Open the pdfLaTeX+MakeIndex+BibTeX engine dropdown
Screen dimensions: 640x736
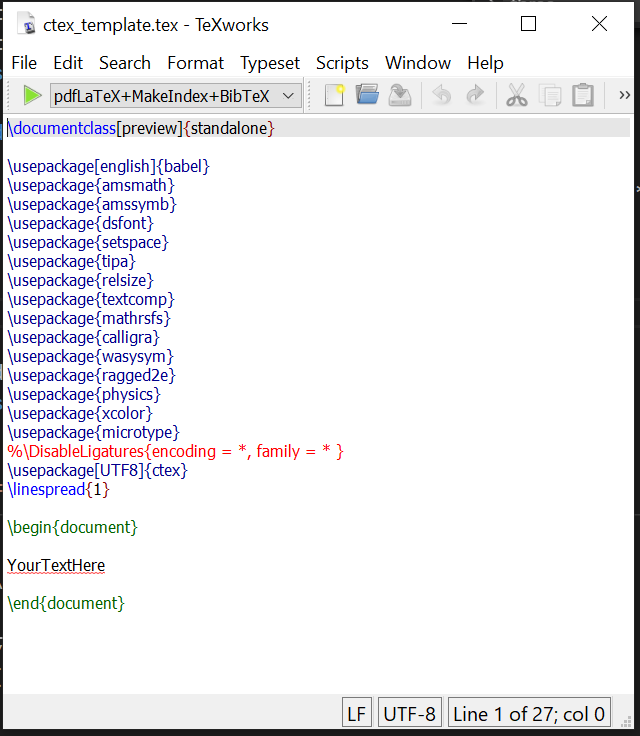click(x=176, y=96)
